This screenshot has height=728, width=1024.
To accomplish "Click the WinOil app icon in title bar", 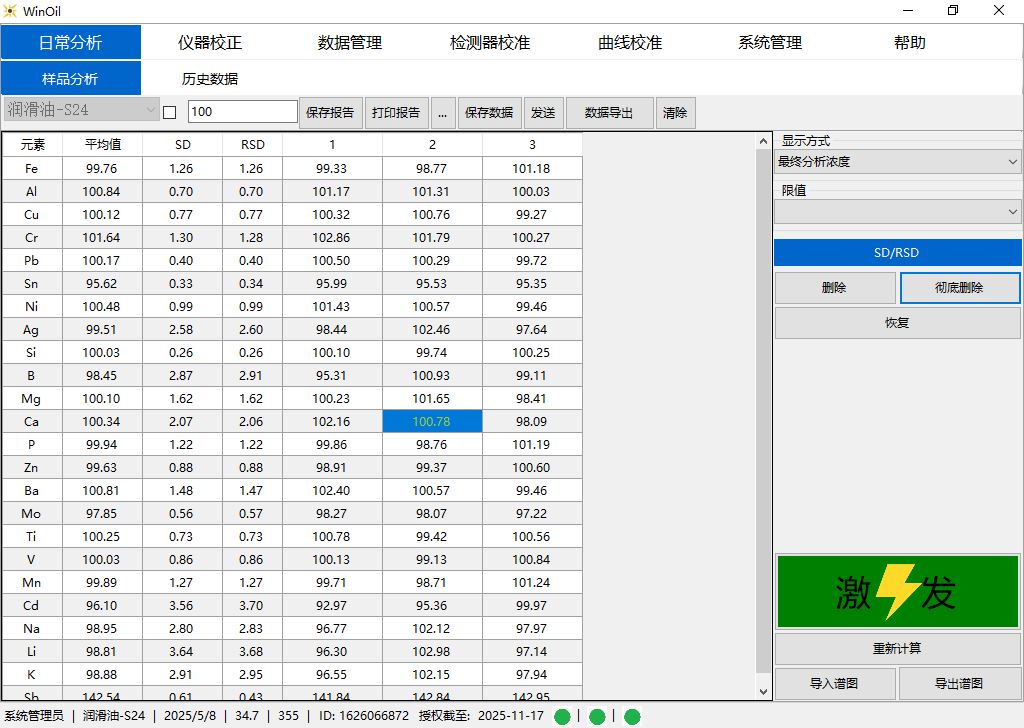I will tap(10, 10).
